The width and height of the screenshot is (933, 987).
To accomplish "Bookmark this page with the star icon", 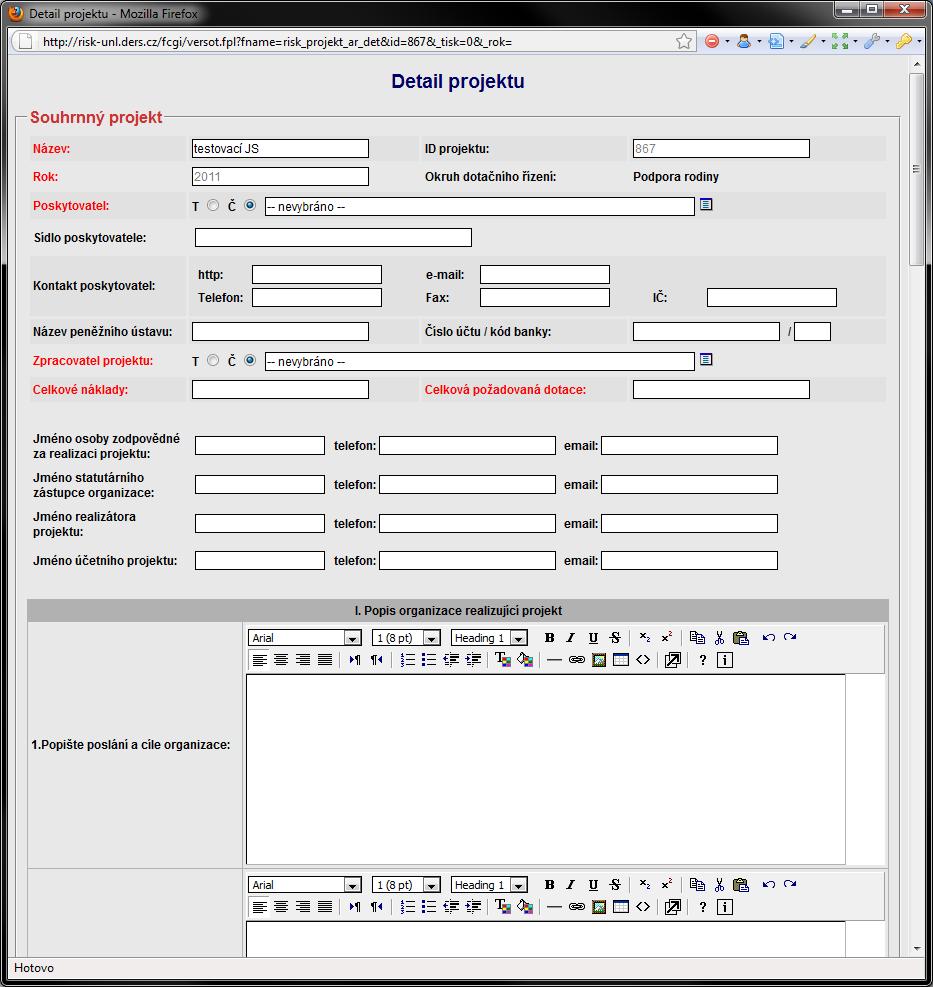I will point(684,42).
